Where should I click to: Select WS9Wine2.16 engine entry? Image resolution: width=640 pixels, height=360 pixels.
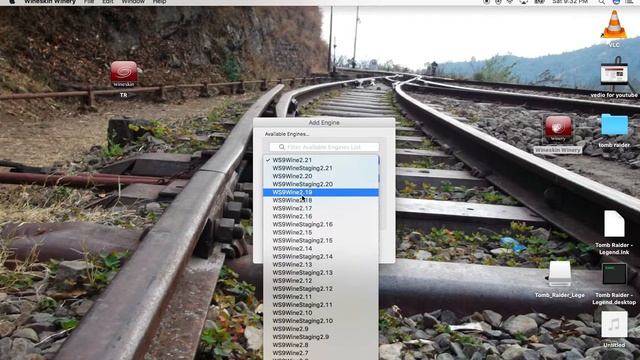321,216
